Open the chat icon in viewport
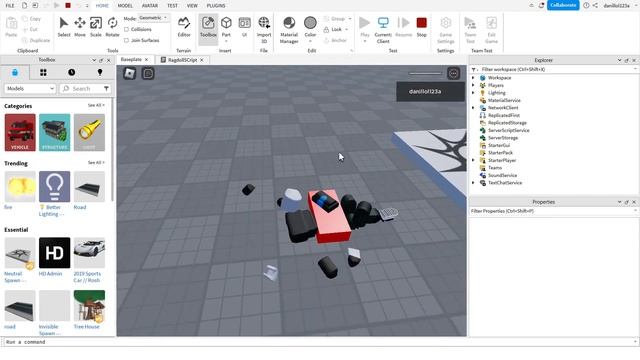Image resolution: width=640 pixels, height=360 pixels. tap(148, 73)
